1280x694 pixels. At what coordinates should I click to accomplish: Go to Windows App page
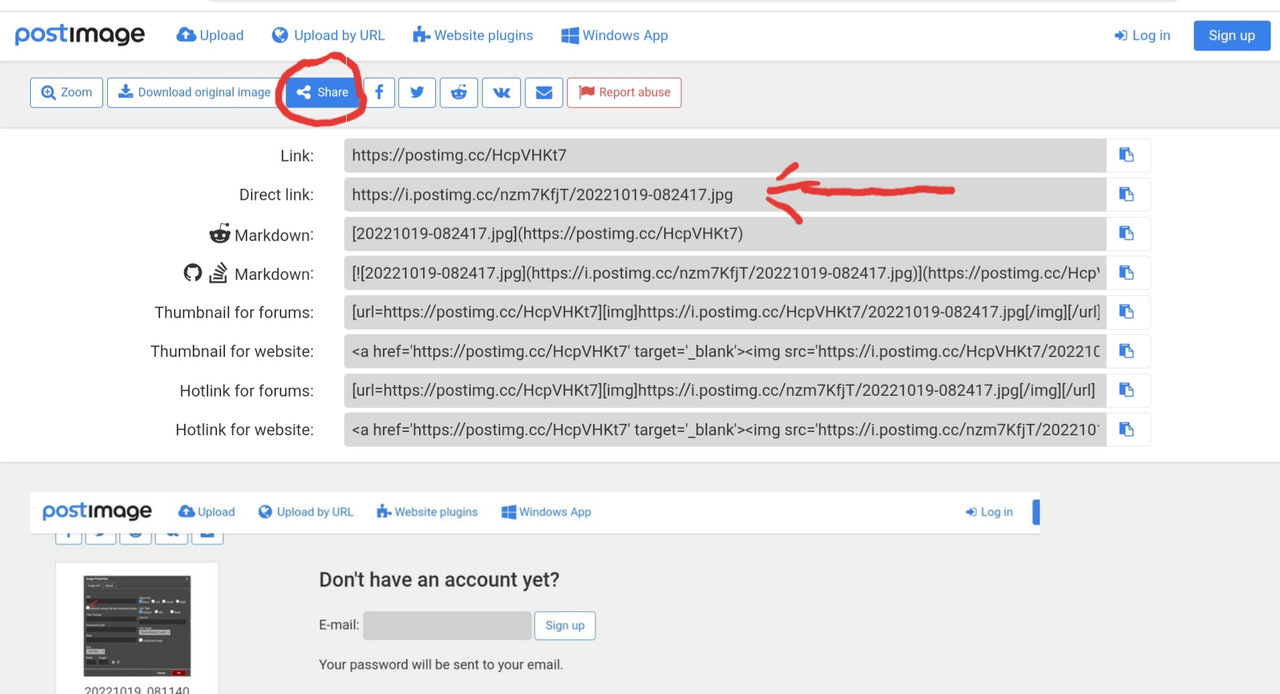[x=614, y=35]
